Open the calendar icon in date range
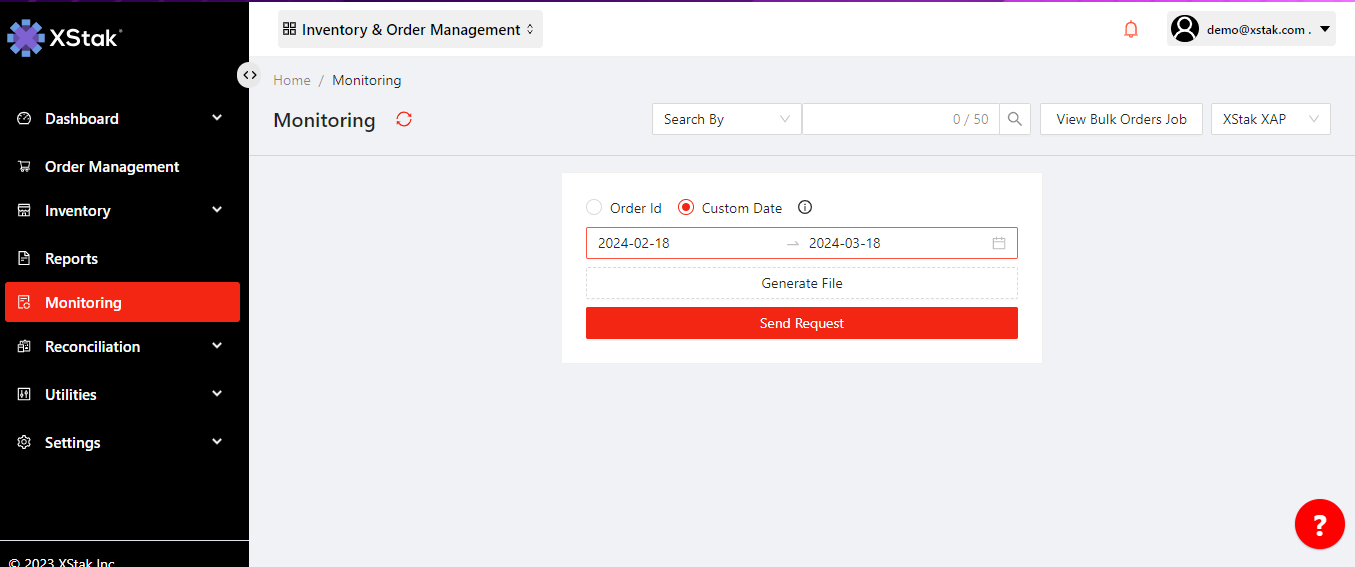Screen dimensions: 1355x567 pos(998,243)
